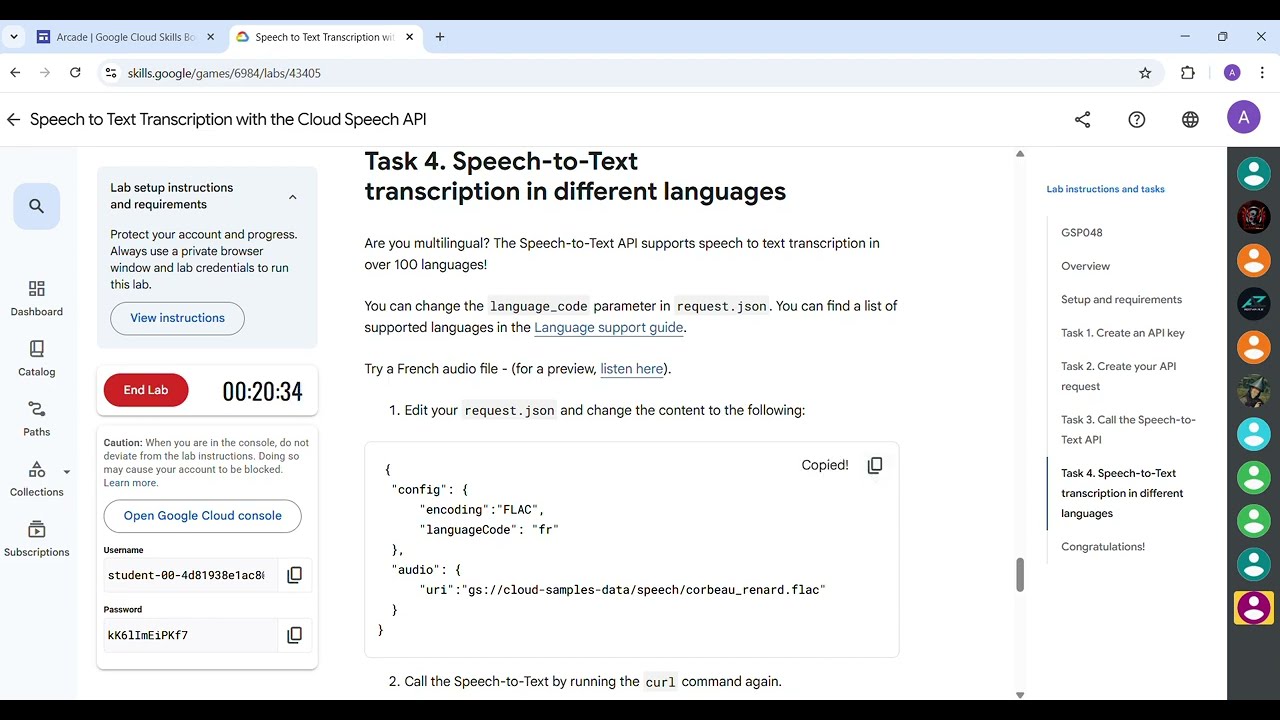This screenshot has width=1280, height=720.
Task: Close the Arcade browser tab
Action: [x=210, y=37]
